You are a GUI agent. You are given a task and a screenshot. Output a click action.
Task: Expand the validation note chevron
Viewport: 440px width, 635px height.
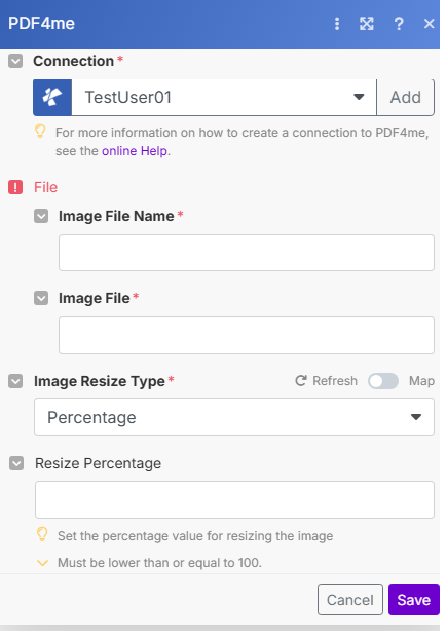point(42,563)
